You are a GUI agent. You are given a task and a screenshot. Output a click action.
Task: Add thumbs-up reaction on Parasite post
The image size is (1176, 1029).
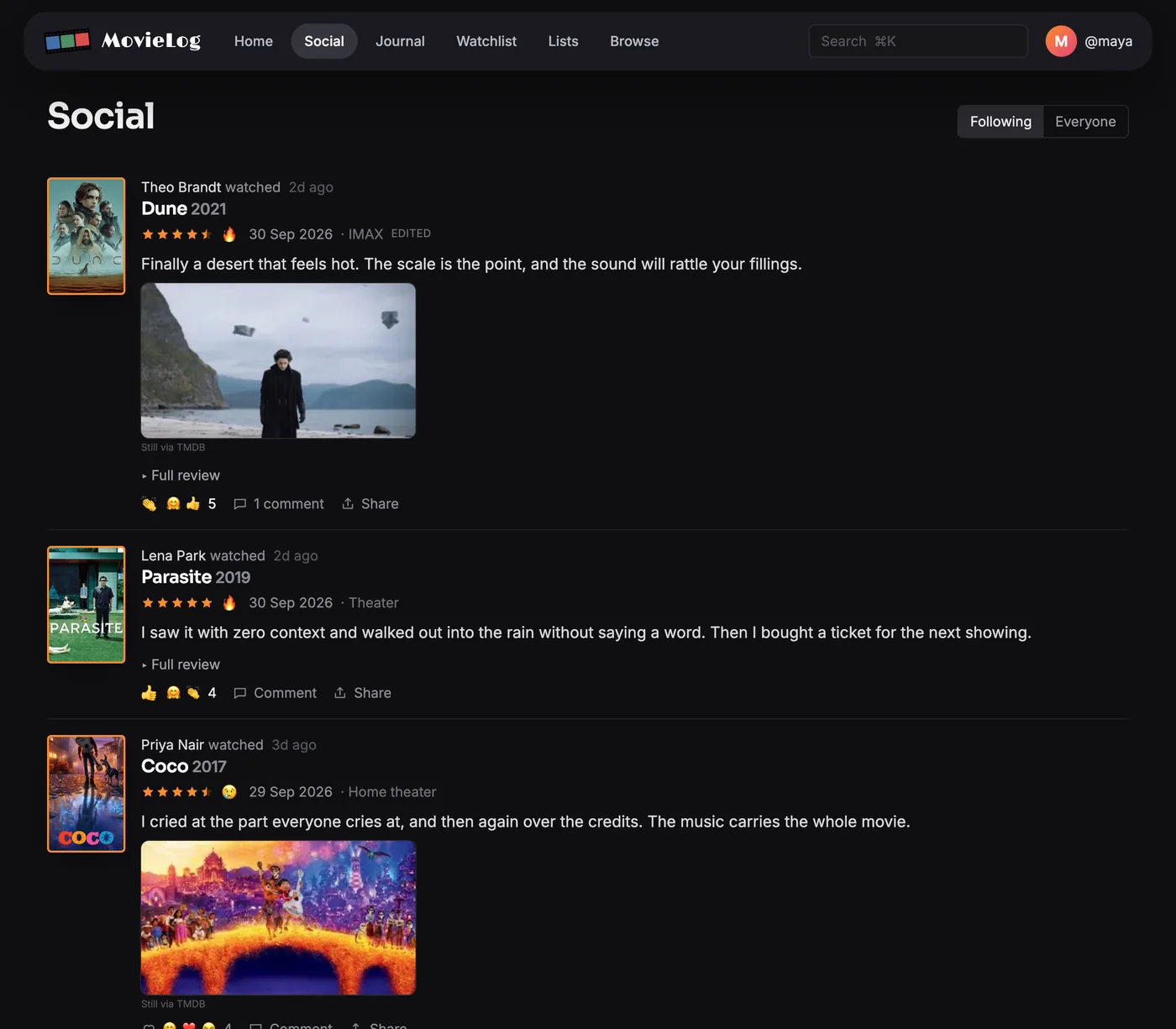[150, 693]
